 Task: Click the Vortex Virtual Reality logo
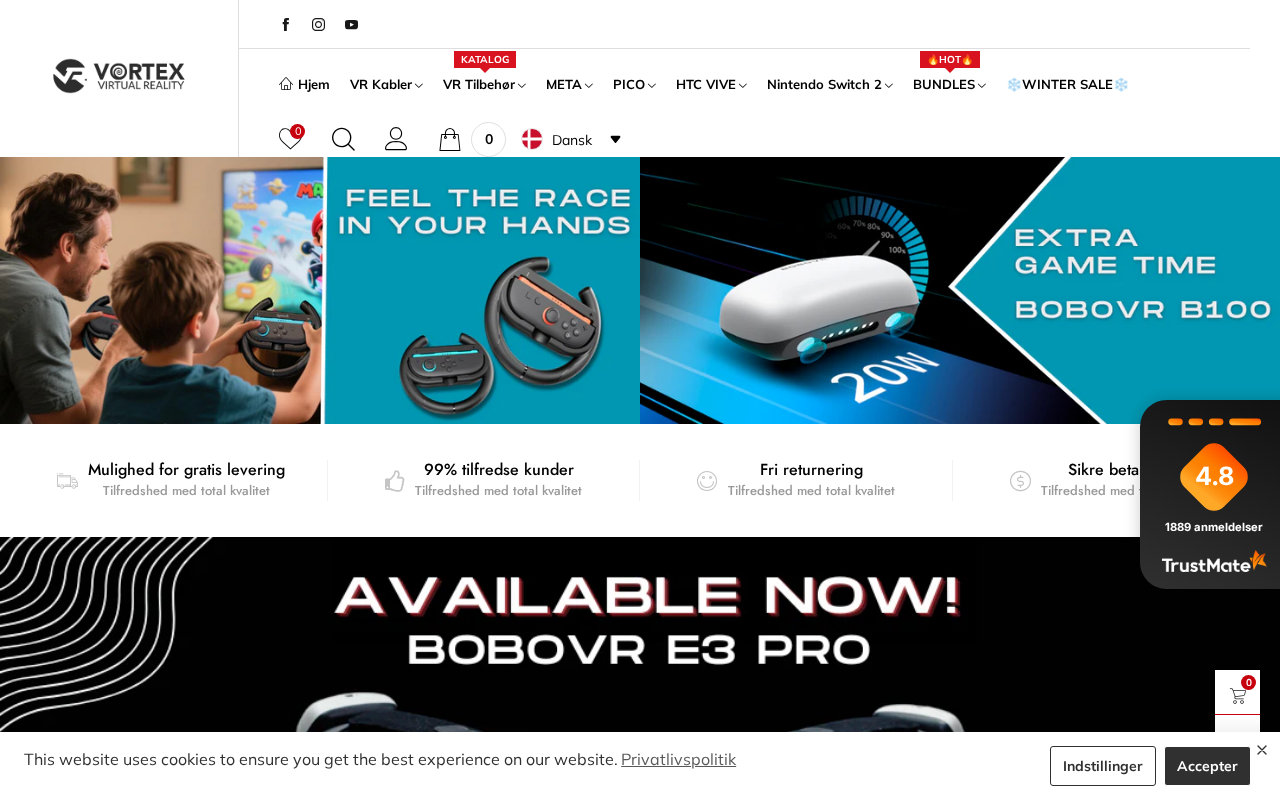pyautogui.click(x=119, y=76)
